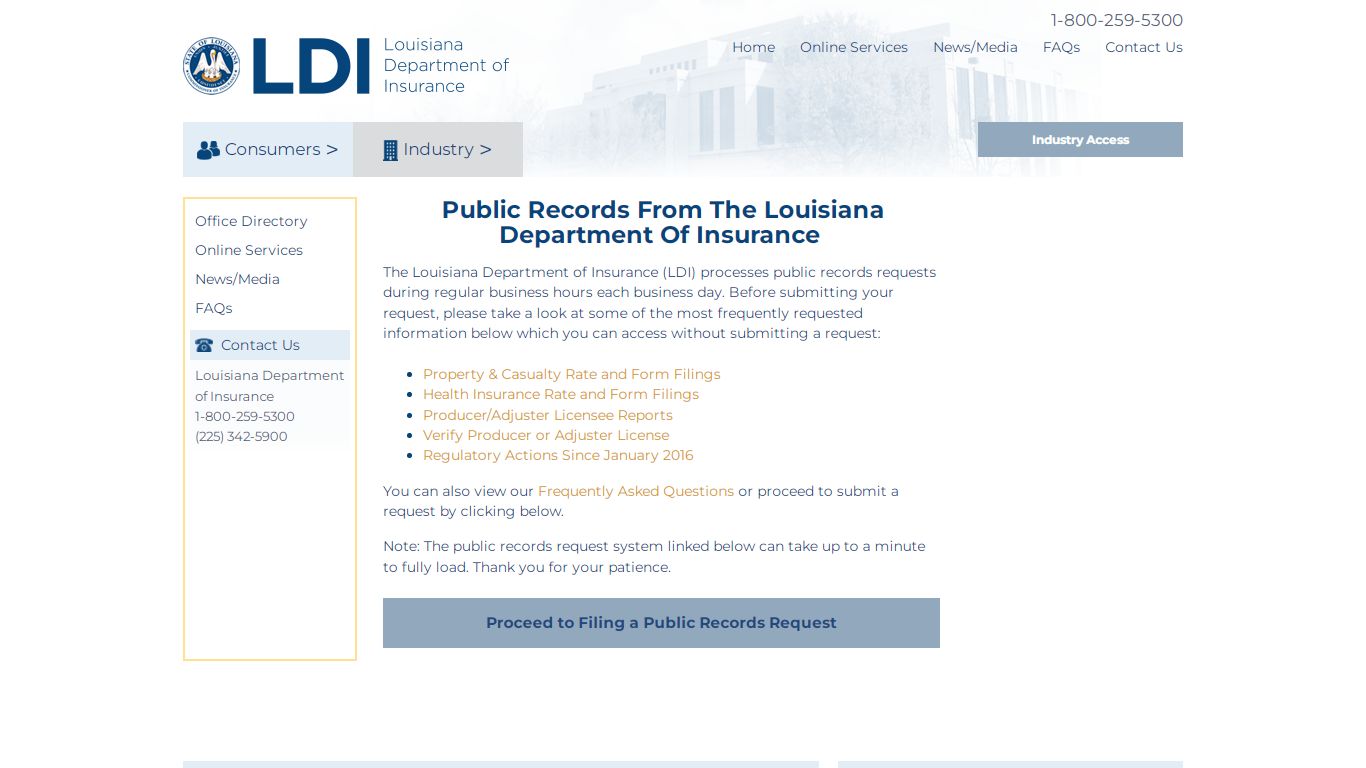
Task: Click the header phone number 1-800-259-5300
Action: click(1116, 20)
